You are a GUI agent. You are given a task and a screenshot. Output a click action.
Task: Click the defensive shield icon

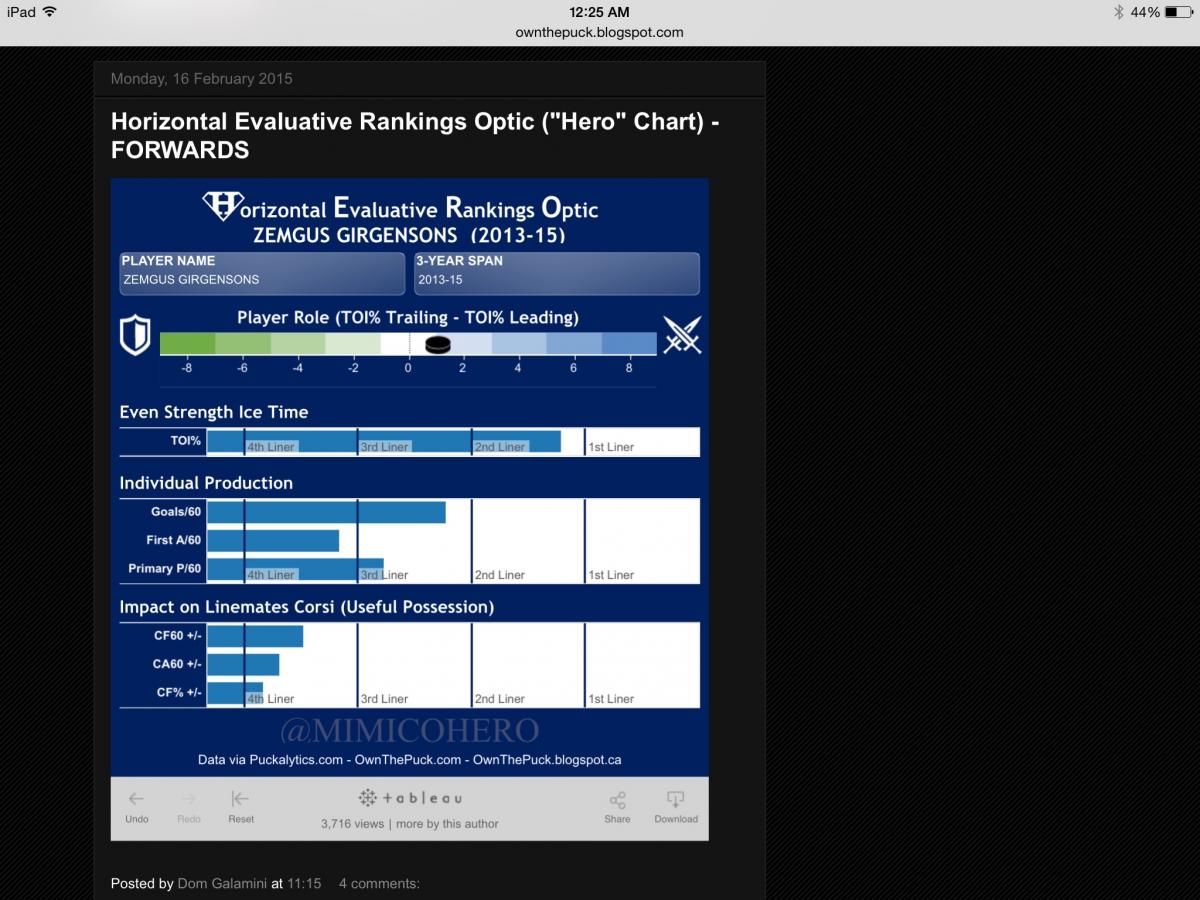[135, 336]
